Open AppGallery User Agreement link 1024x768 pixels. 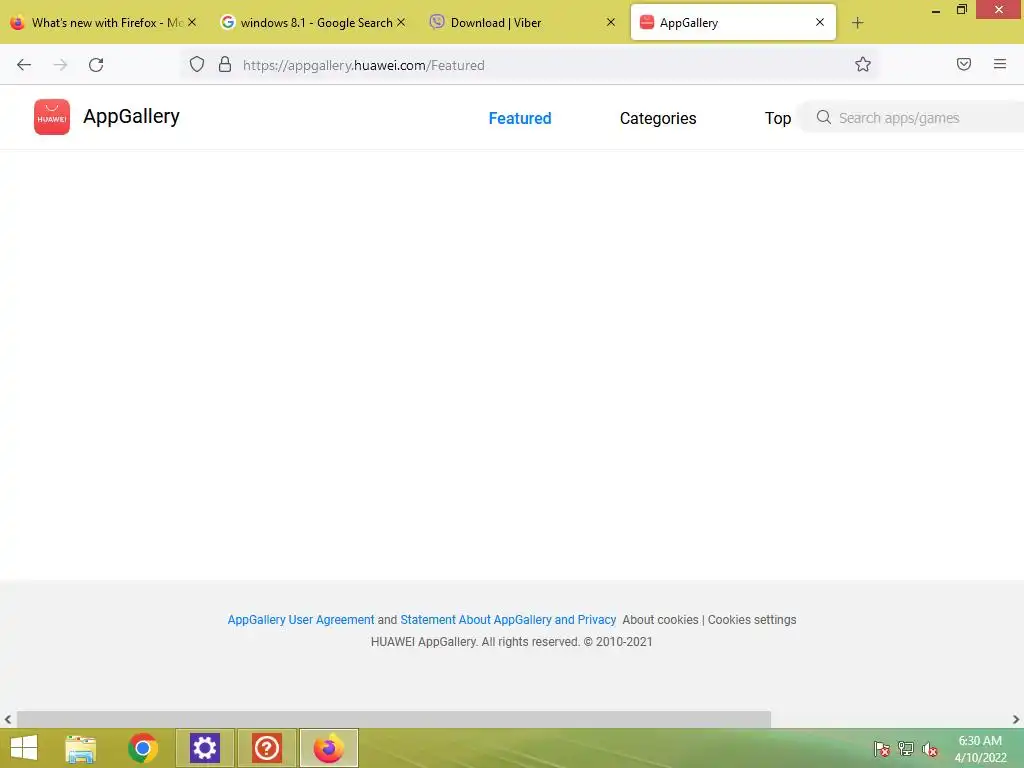(300, 620)
